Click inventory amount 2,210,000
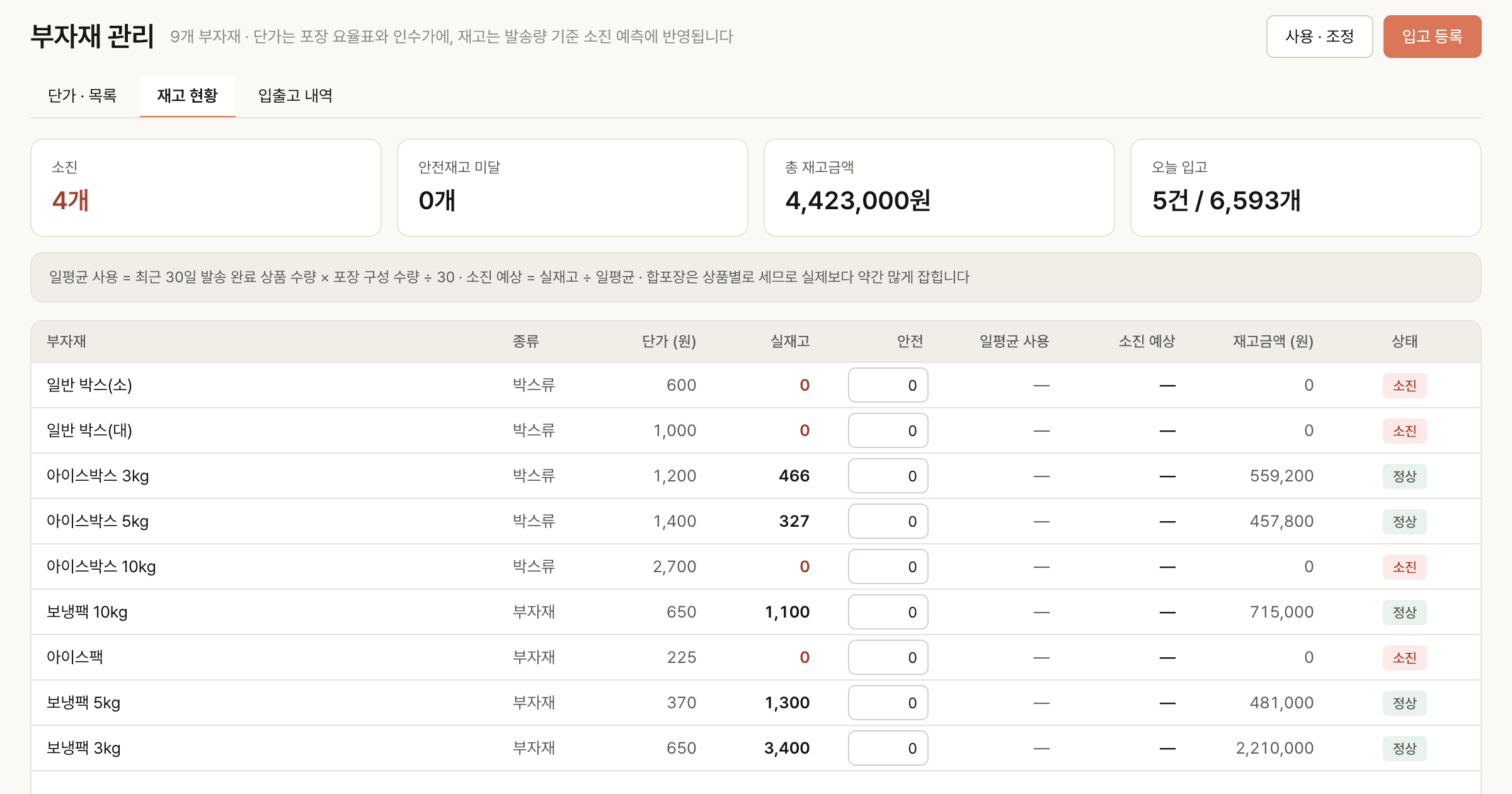This screenshot has height=794, width=1512. [x=1274, y=748]
